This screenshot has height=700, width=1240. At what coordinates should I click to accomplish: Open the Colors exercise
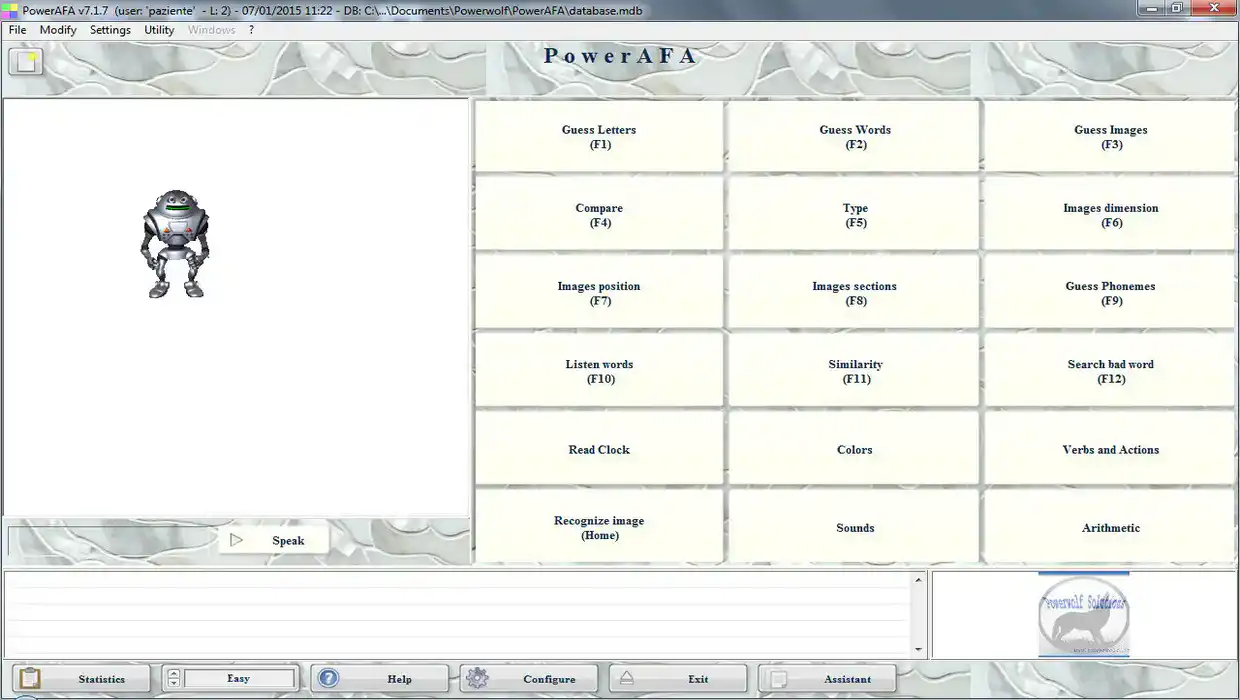click(855, 449)
